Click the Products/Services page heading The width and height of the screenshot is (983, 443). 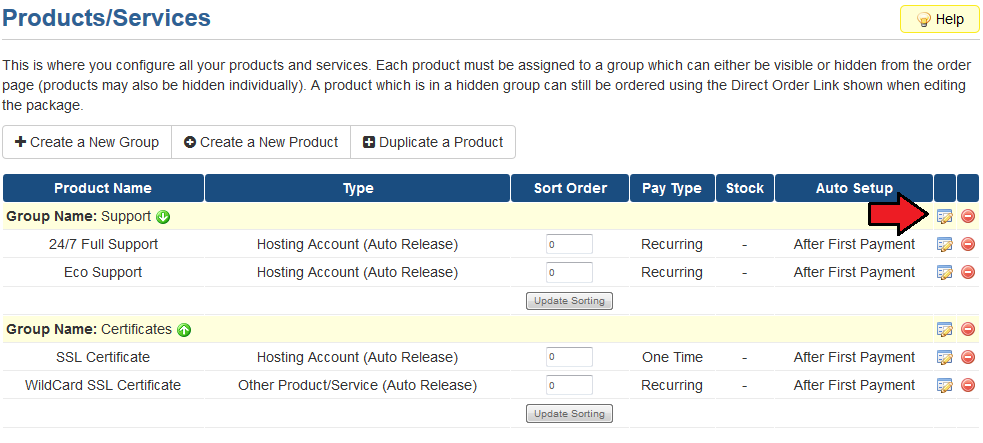click(x=107, y=18)
